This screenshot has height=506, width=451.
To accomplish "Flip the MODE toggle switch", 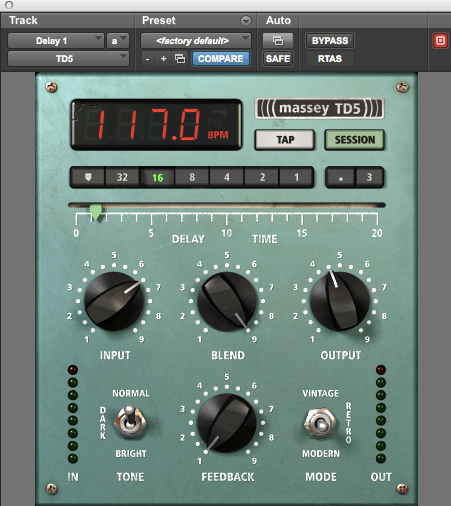I will click(320, 423).
